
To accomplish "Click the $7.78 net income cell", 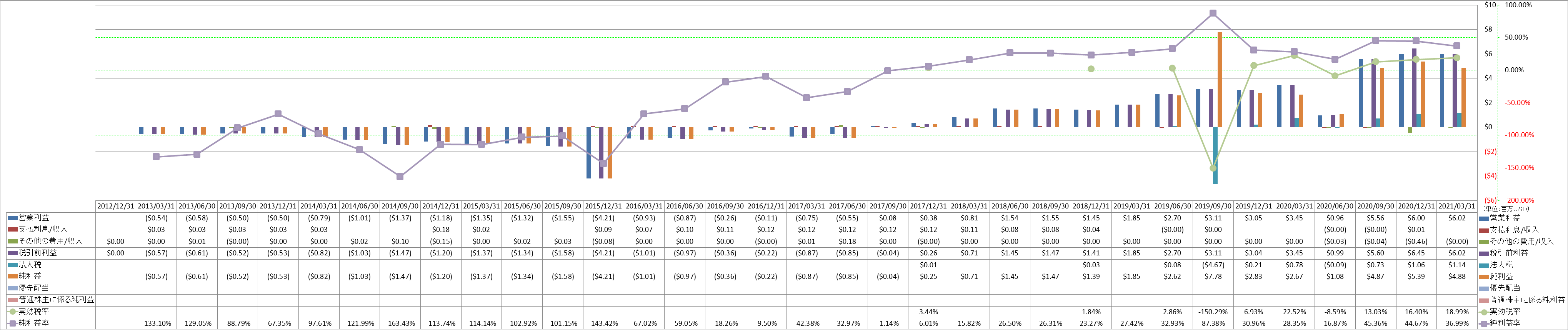I will (x=1213, y=277).
